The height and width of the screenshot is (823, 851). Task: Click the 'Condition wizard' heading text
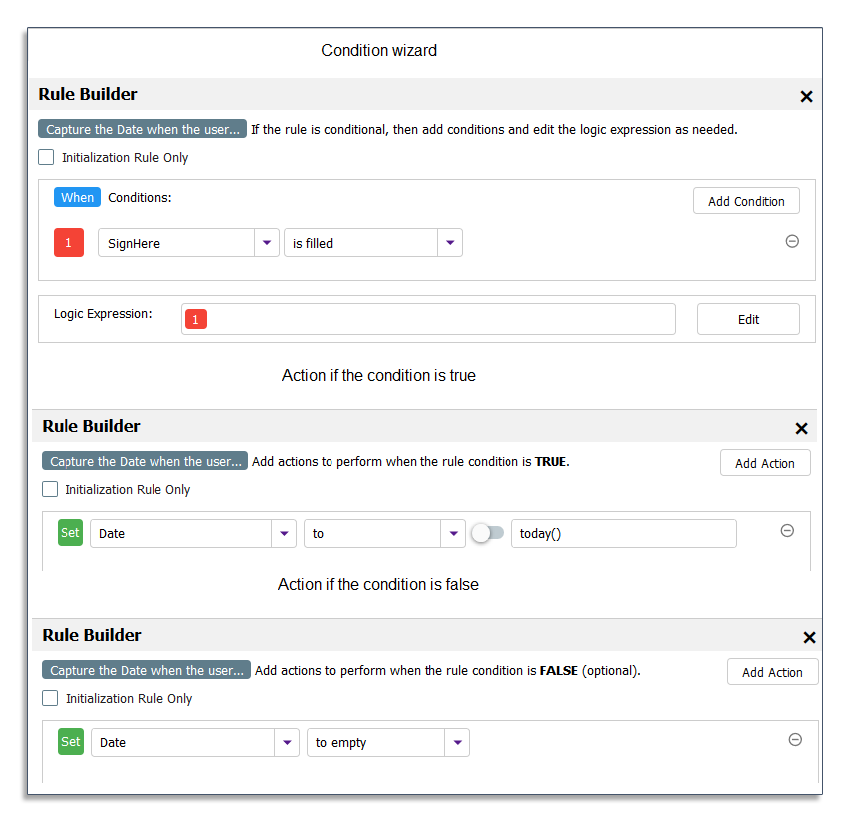click(379, 50)
